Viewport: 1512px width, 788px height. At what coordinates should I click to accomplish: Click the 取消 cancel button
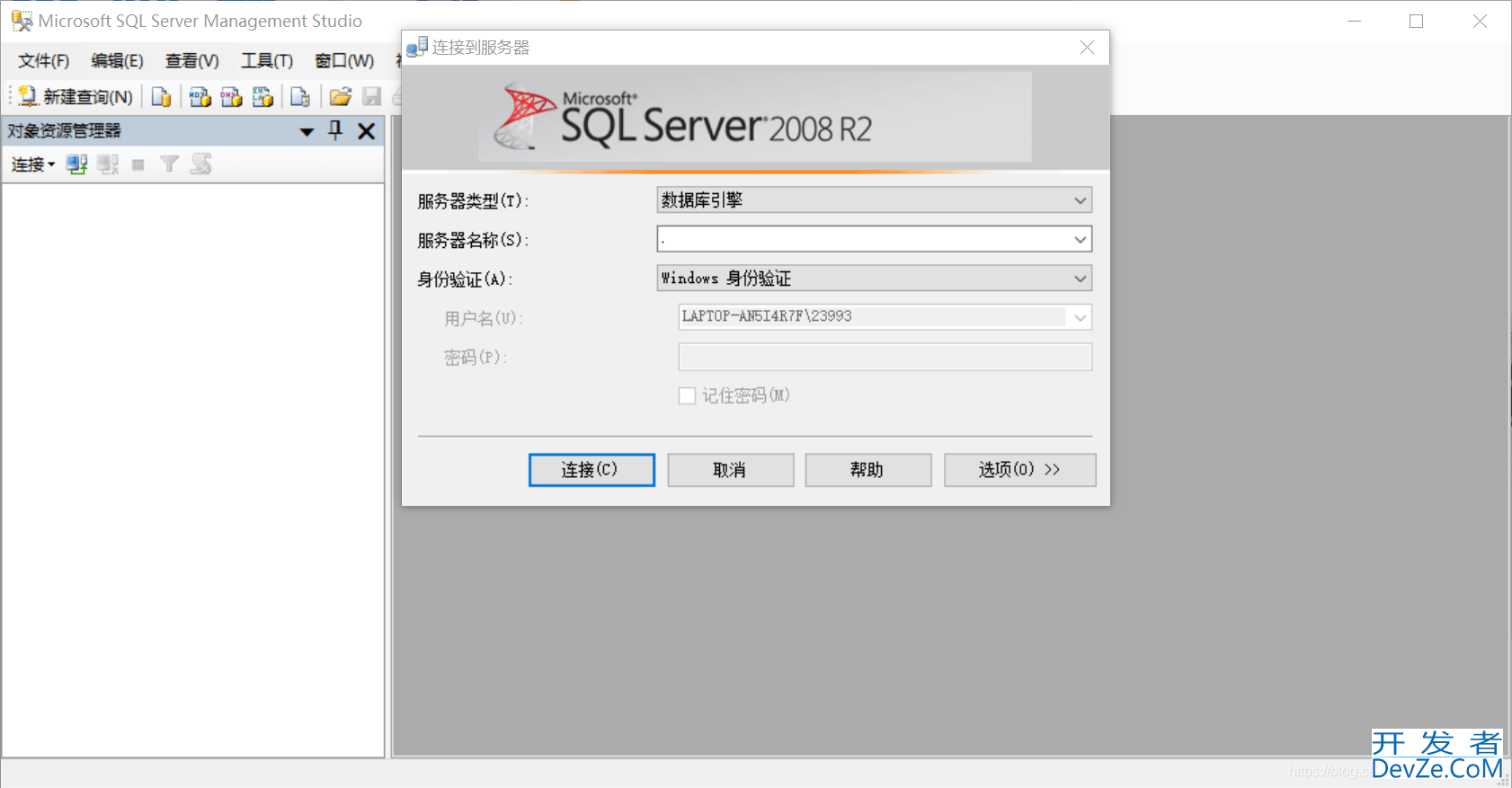730,470
